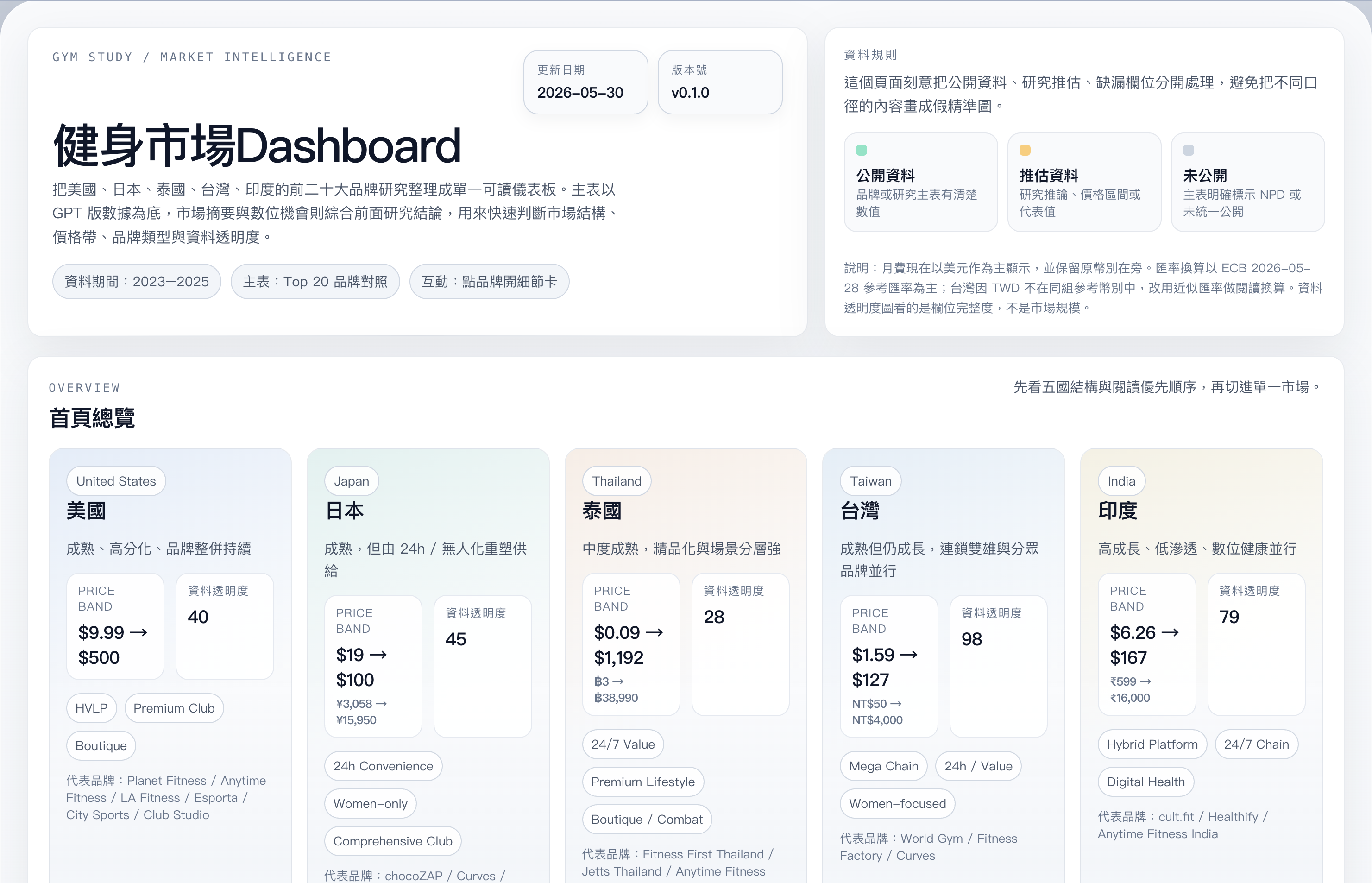Click the green 公開資料 legend dot

861,150
